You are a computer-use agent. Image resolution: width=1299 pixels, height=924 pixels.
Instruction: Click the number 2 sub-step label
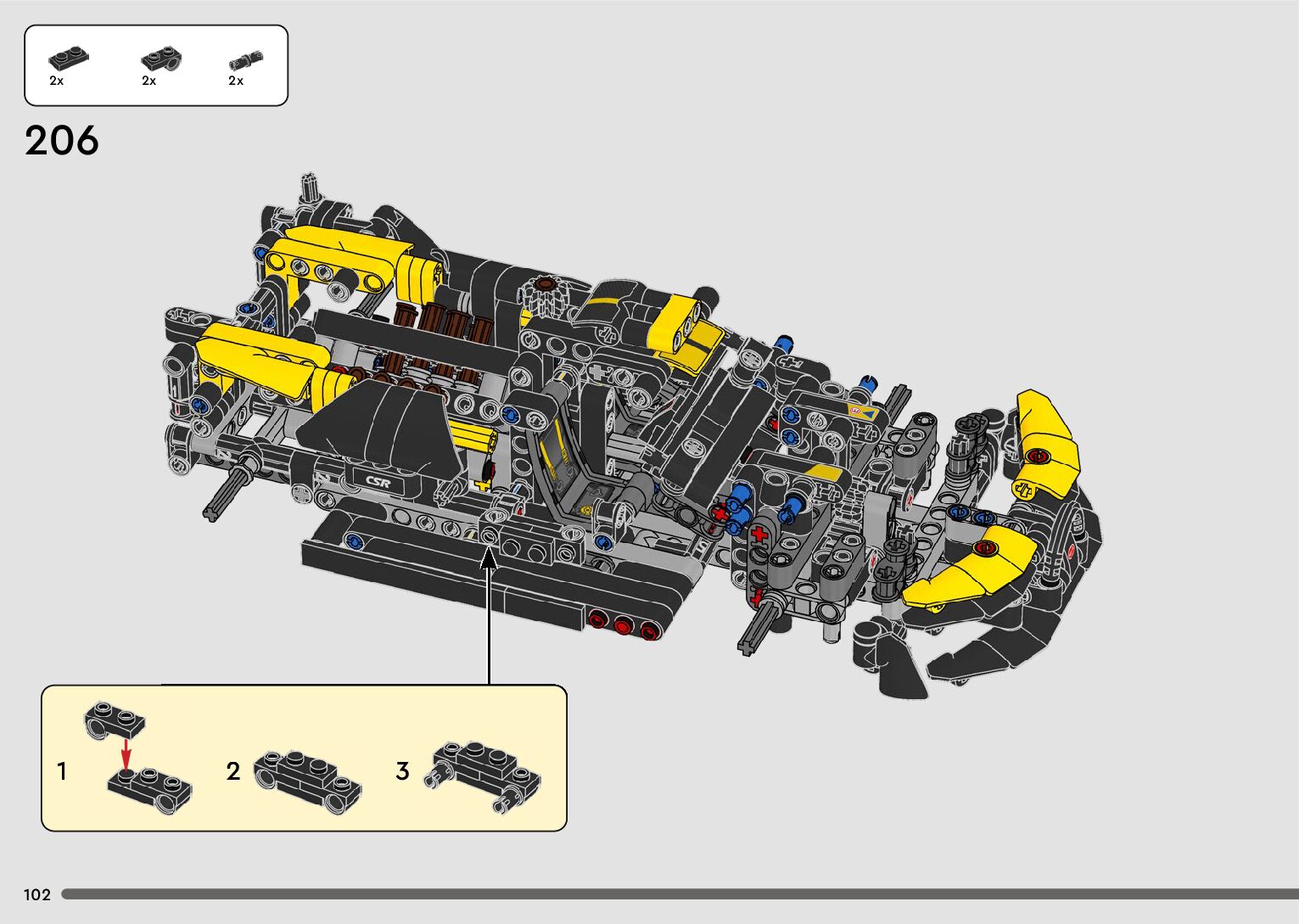(233, 771)
